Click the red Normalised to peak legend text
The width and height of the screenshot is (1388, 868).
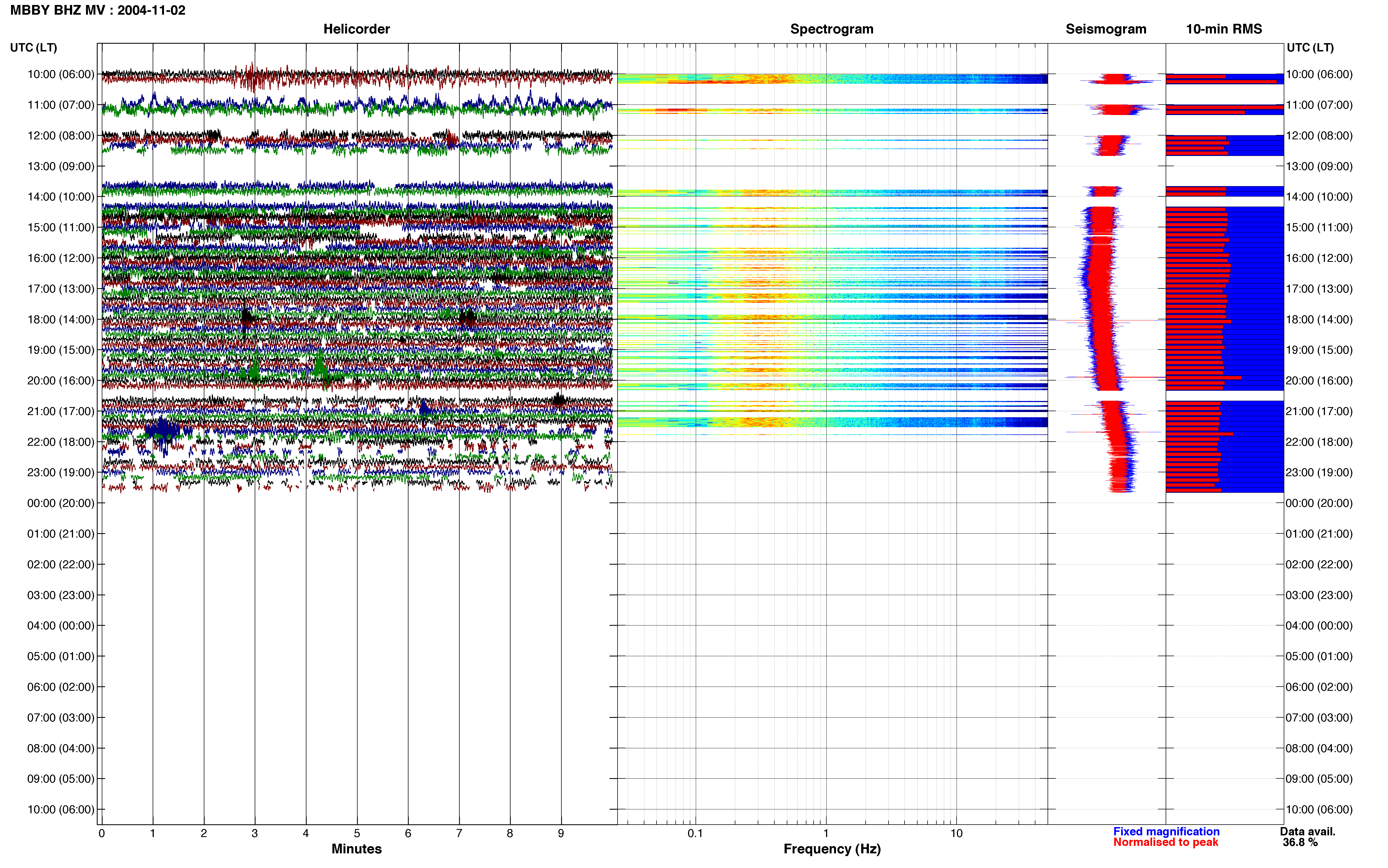[x=1165, y=842]
